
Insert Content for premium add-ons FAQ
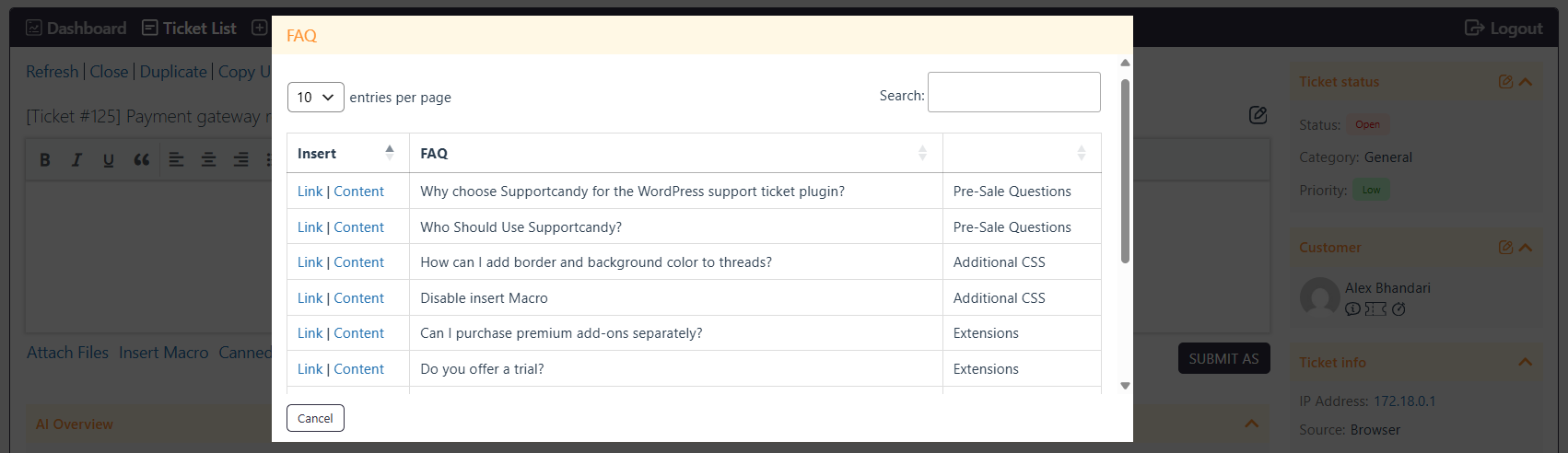(x=358, y=333)
